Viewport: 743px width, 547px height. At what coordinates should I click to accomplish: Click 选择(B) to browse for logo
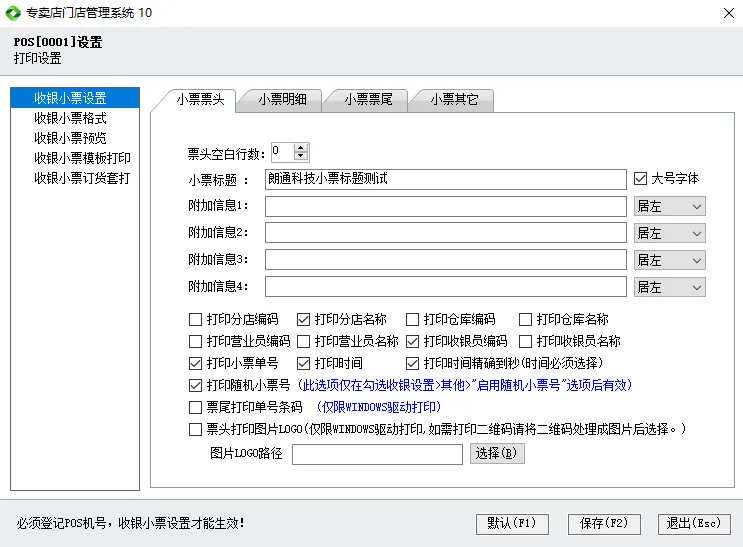coord(497,453)
